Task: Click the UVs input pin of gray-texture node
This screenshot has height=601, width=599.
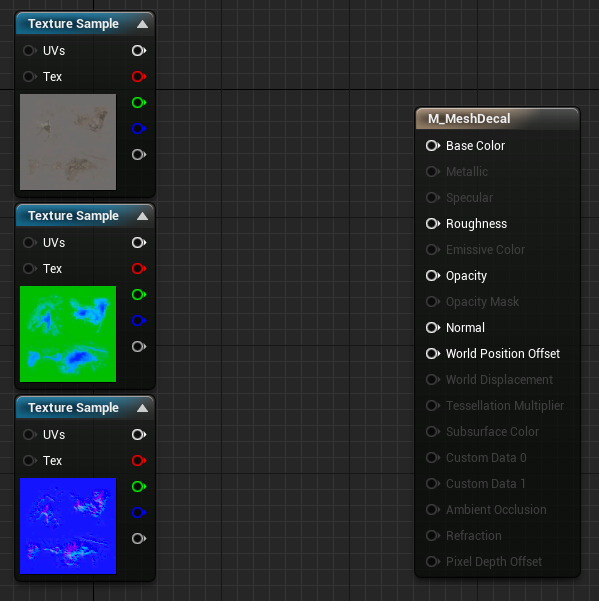Action: [x=30, y=51]
